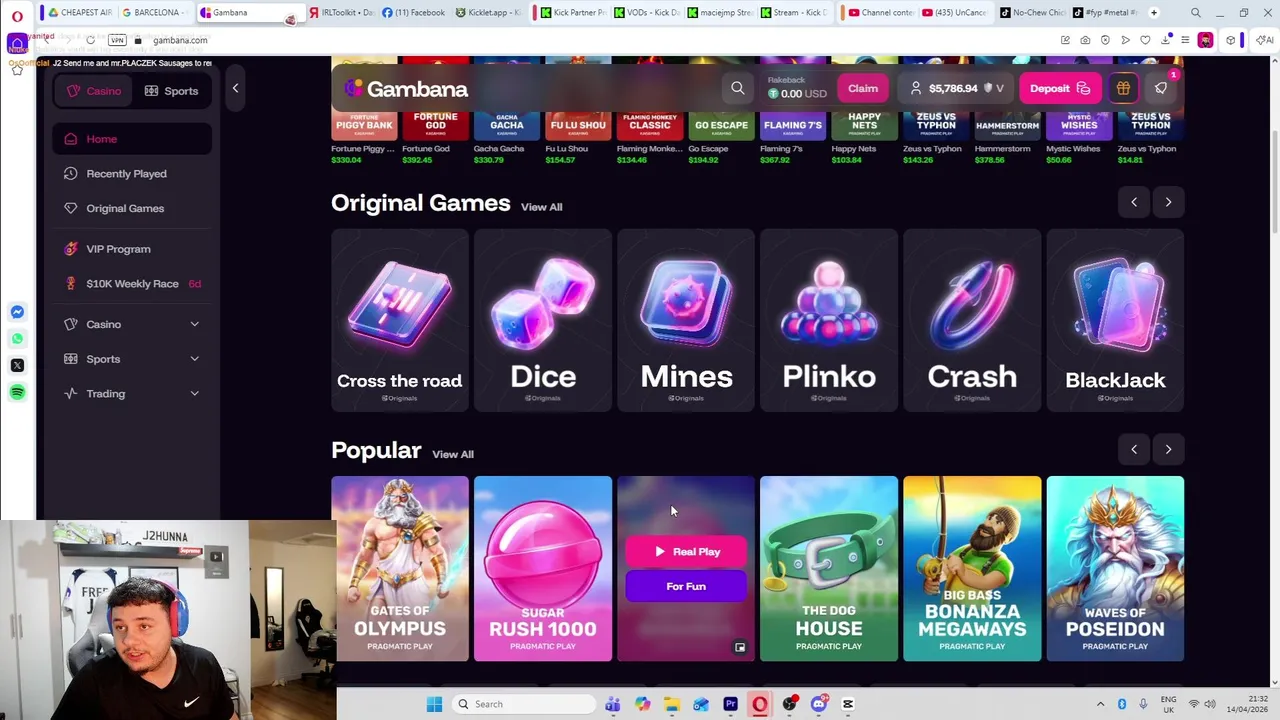The height and width of the screenshot is (720, 1280).
Task: Open the Plinko original game
Action: (829, 320)
